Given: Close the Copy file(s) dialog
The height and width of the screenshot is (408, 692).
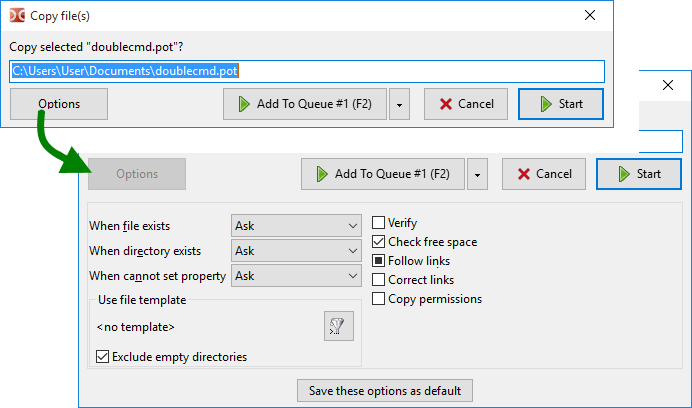Looking at the screenshot, I should pyautogui.click(x=590, y=15).
